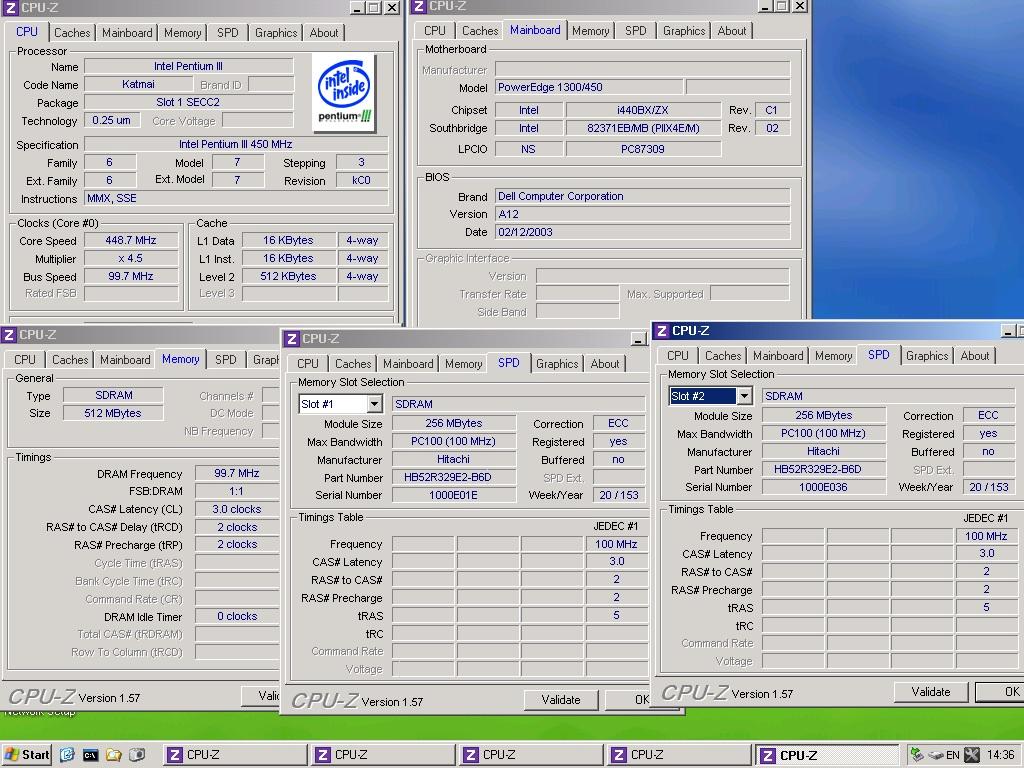1024x768 pixels.
Task: Click the taskbar clock showing 14:36
Action: [x=1000, y=755]
